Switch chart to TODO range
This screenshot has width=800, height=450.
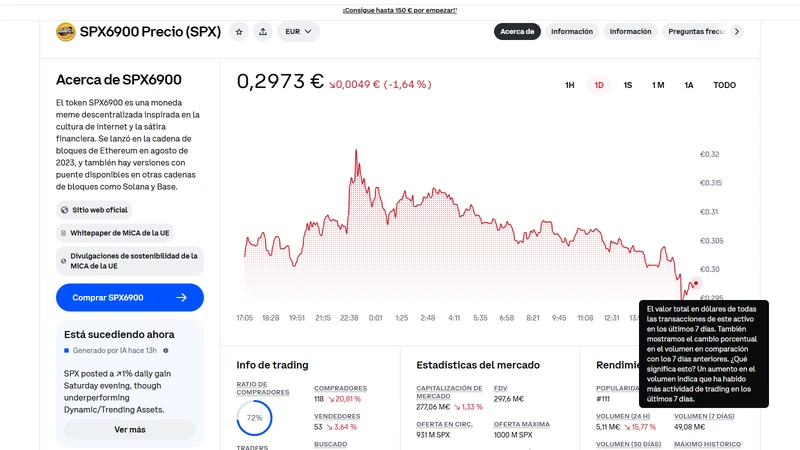tap(724, 85)
